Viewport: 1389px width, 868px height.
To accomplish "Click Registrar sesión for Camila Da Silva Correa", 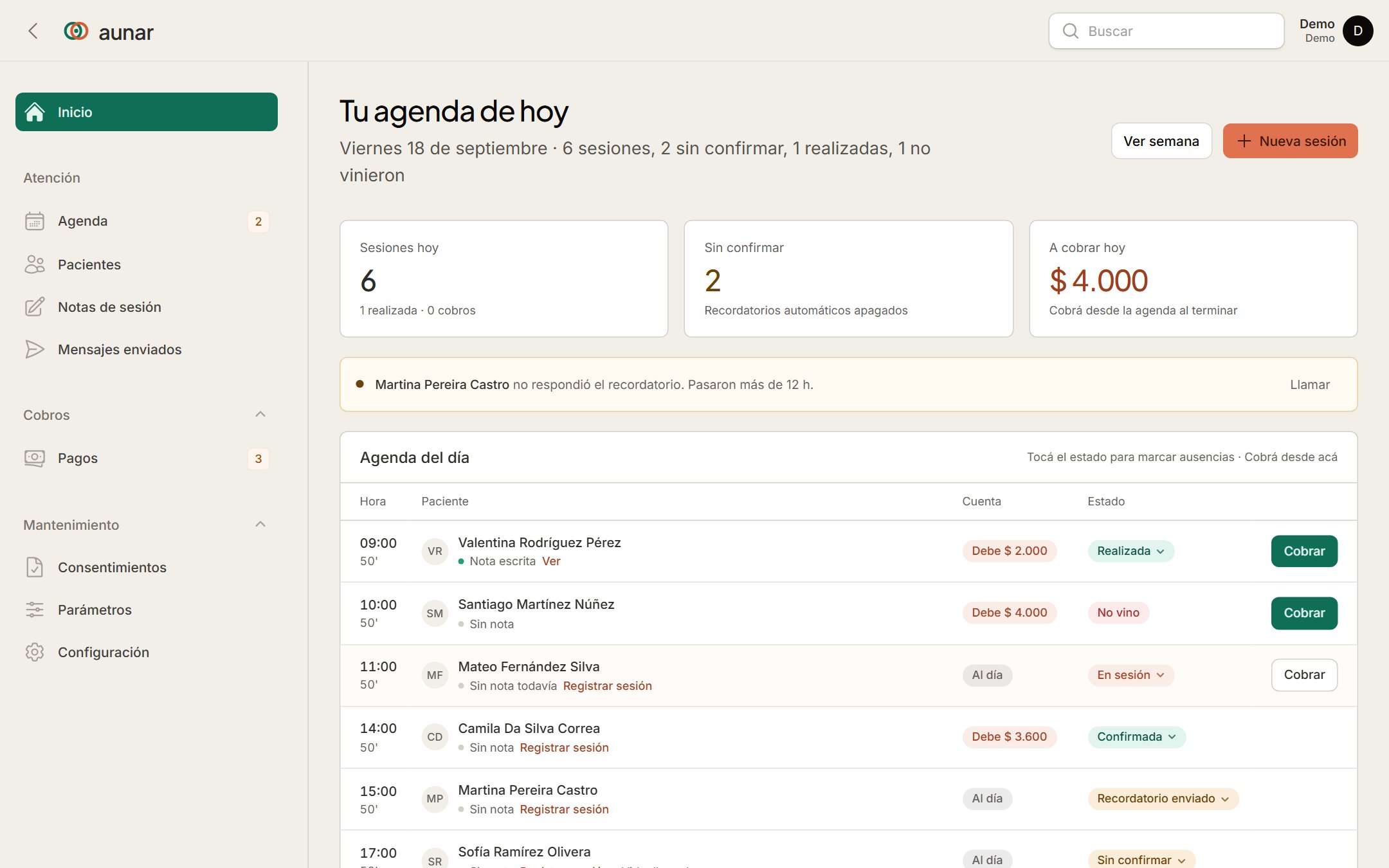I will (x=564, y=748).
